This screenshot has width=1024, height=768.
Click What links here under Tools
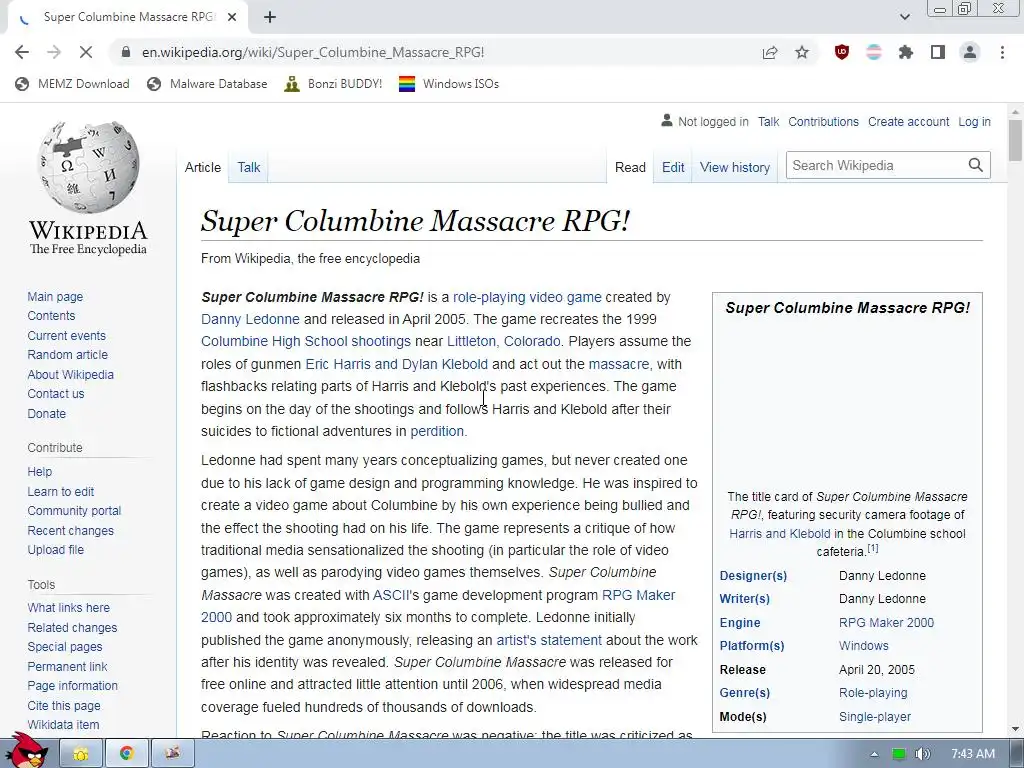coord(69,607)
